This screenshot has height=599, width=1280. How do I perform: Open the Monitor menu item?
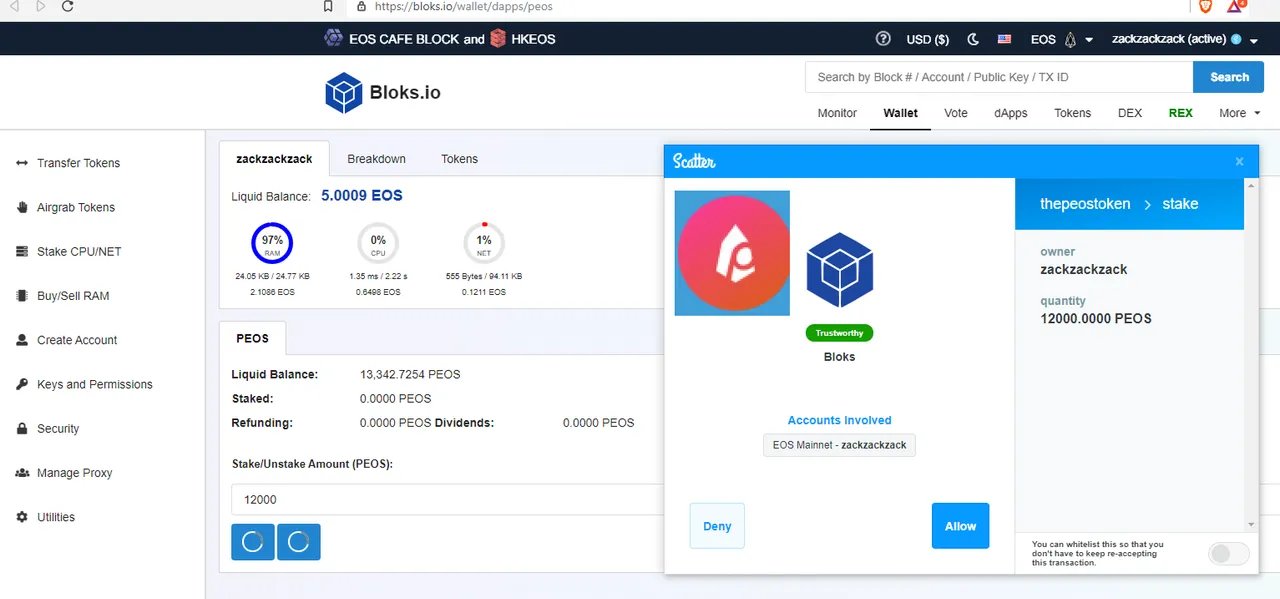click(x=837, y=113)
